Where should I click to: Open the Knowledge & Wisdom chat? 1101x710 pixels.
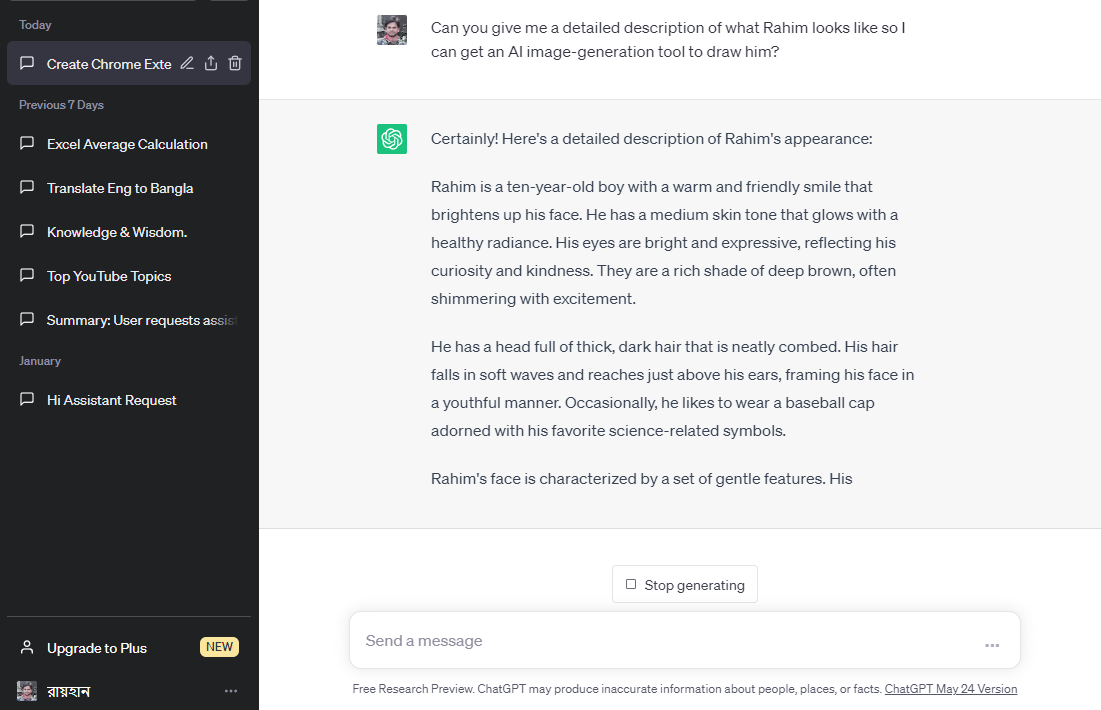[117, 232]
